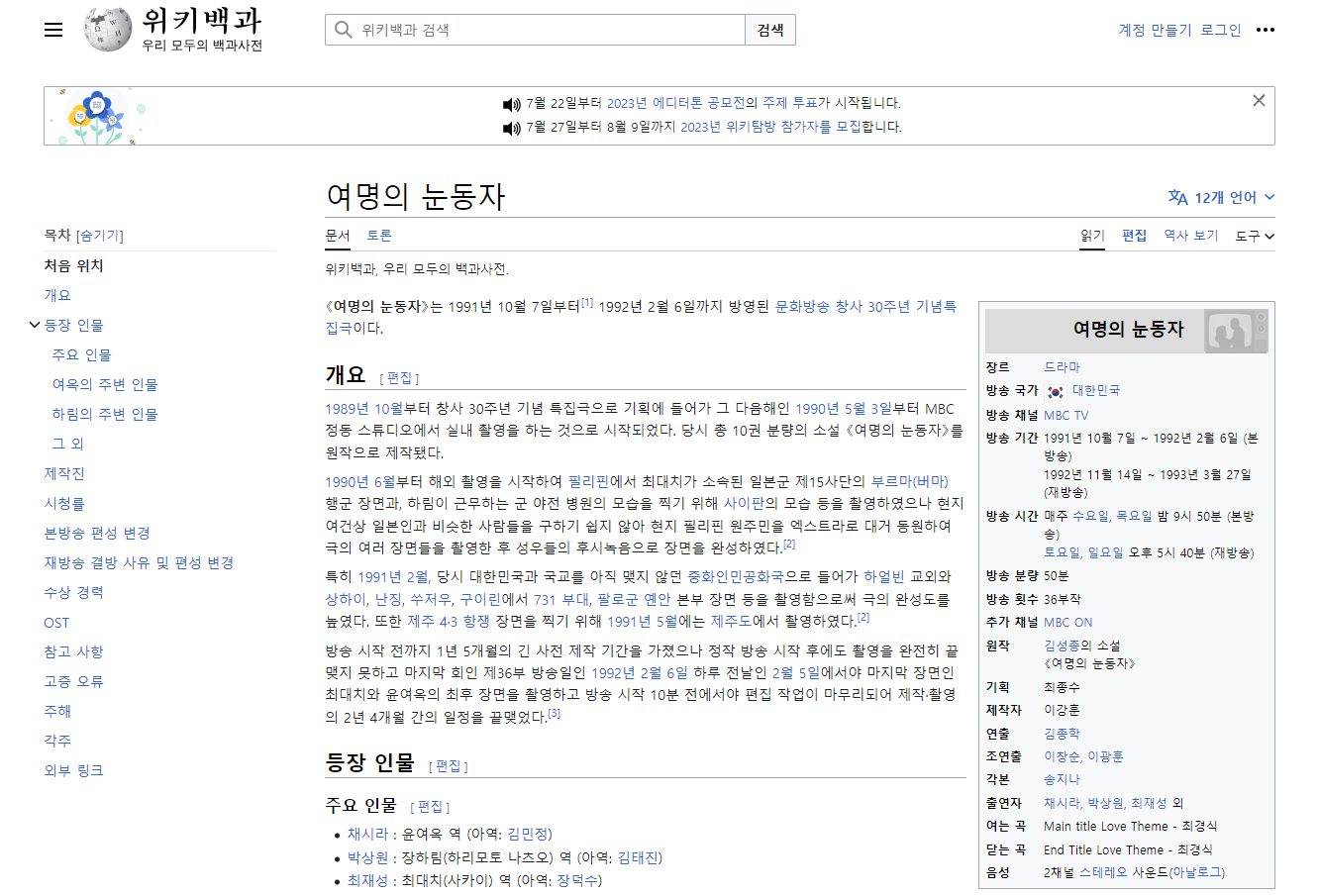
Task: Jump to 여옥의 주변 인물 section
Action: pyautogui.click(x=104, y=384)
